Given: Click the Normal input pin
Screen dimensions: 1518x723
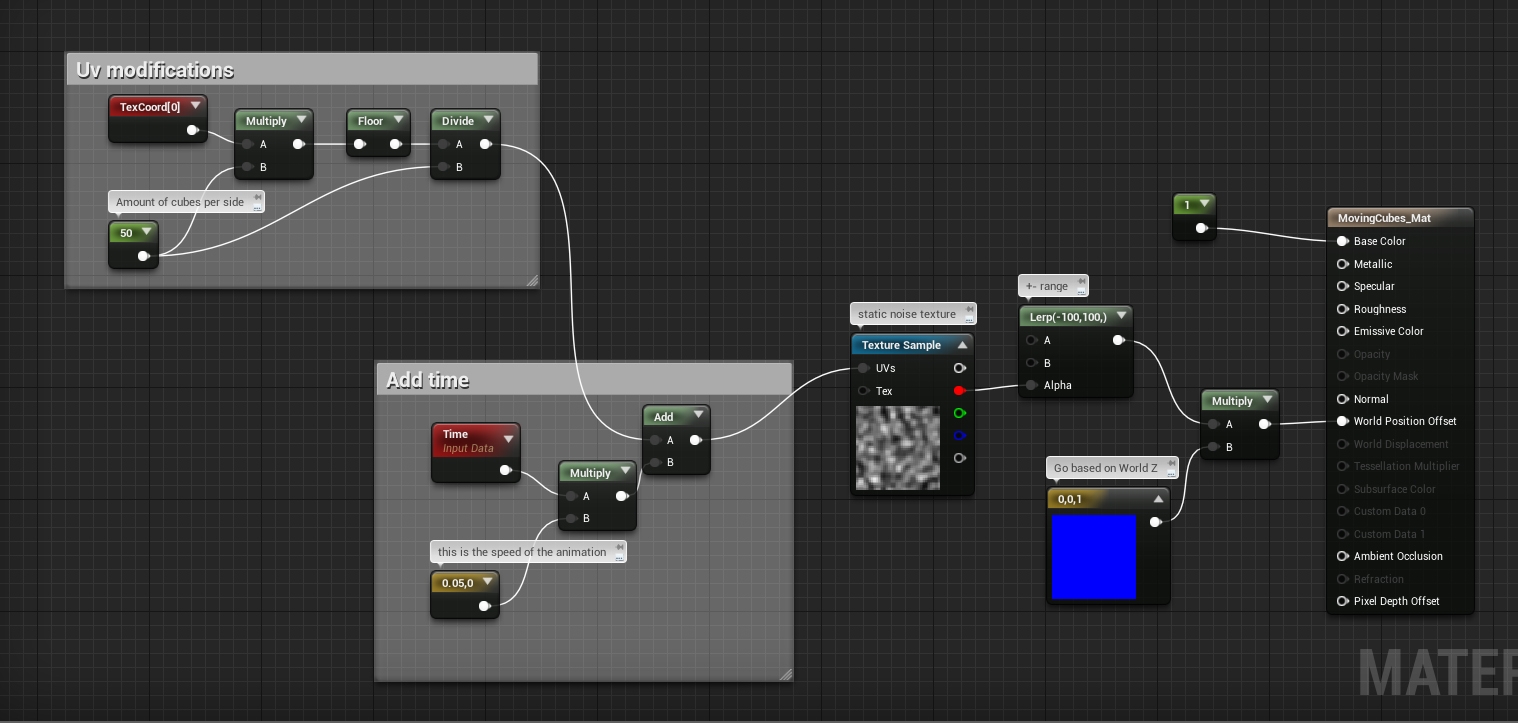Looking at the screenshot, I should point(1343,399).
